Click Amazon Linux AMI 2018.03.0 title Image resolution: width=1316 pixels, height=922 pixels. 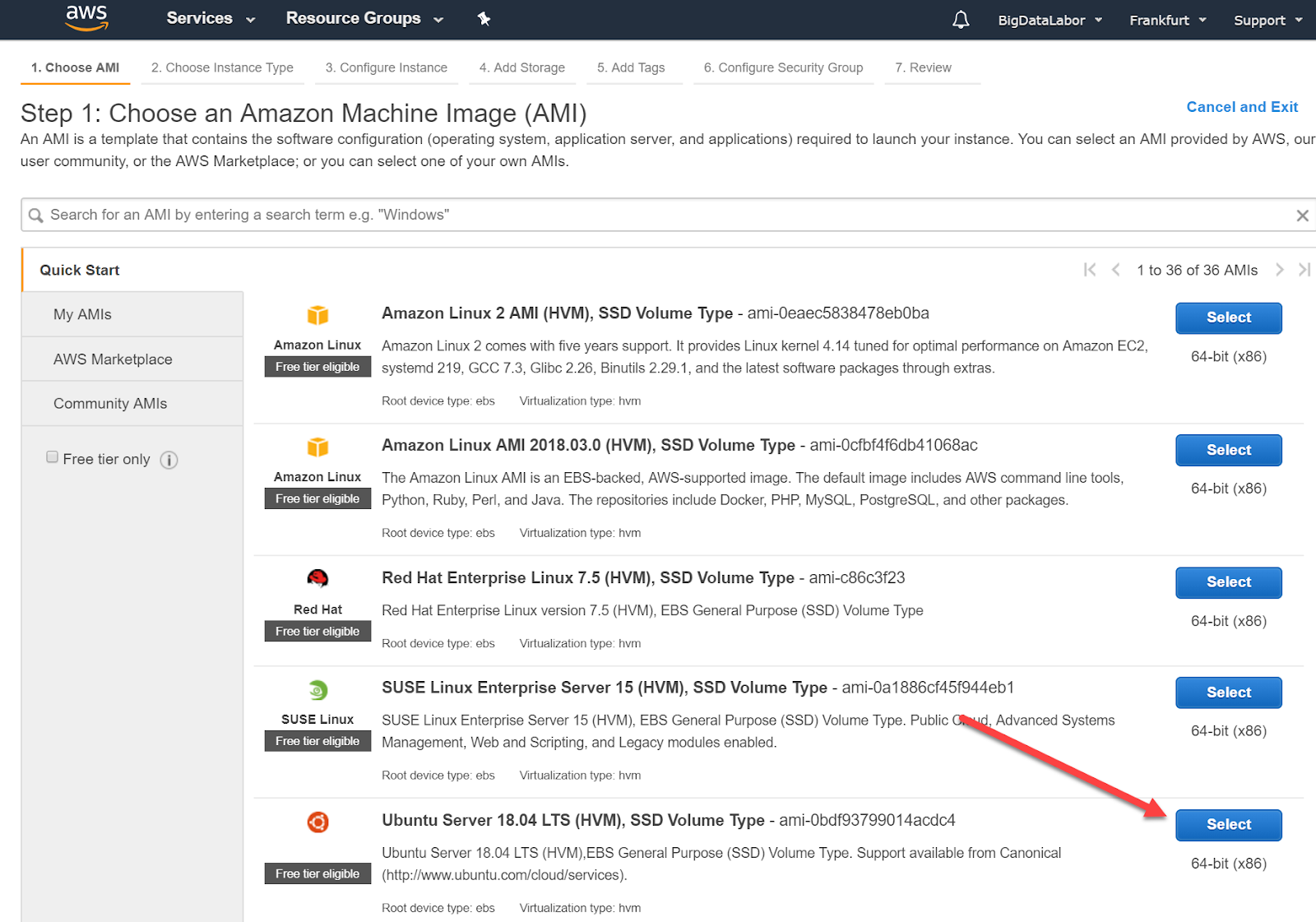click(588, 445)
